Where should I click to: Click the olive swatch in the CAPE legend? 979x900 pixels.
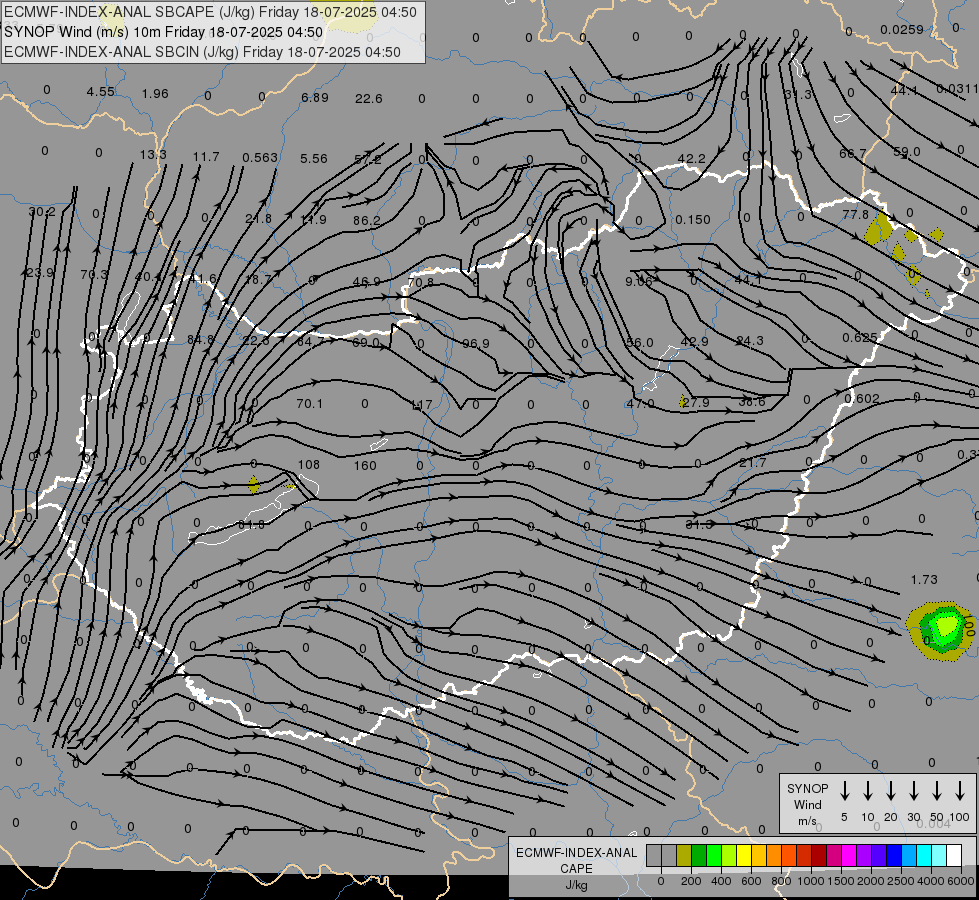[684, 856]
